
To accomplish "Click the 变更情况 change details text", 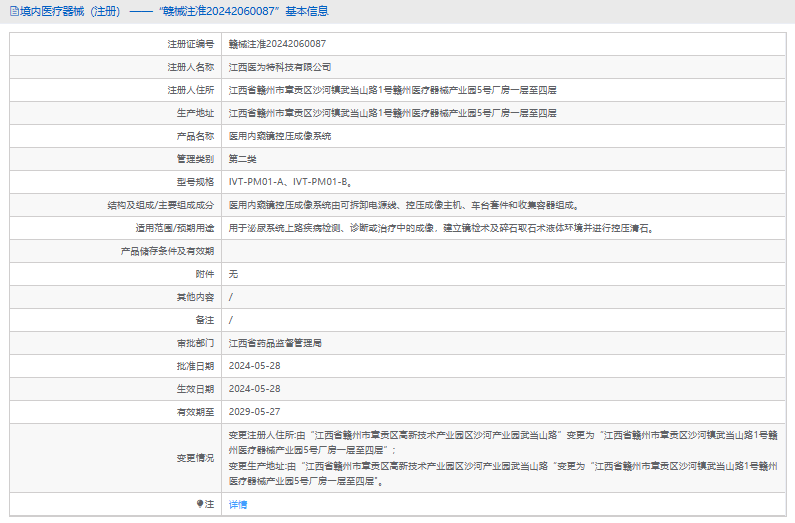I will (503, 458).
